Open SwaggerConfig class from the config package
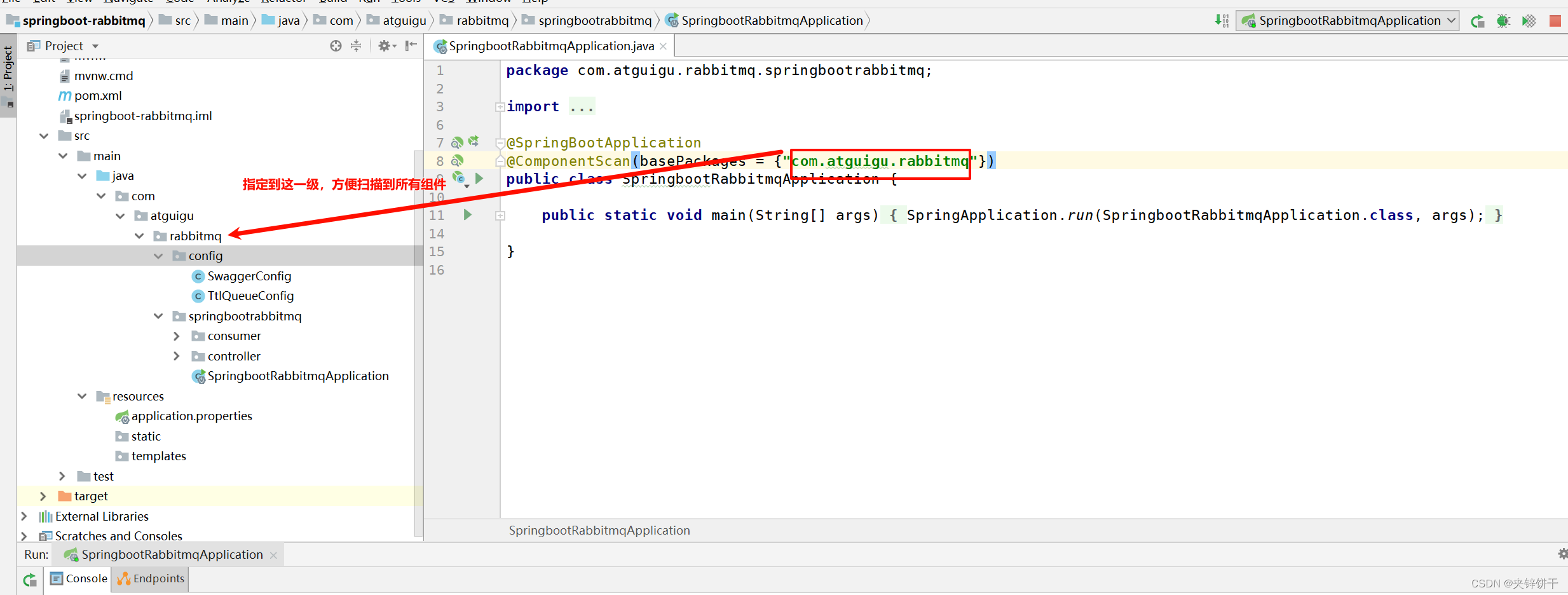1568x595 pixels. (249, 276)
